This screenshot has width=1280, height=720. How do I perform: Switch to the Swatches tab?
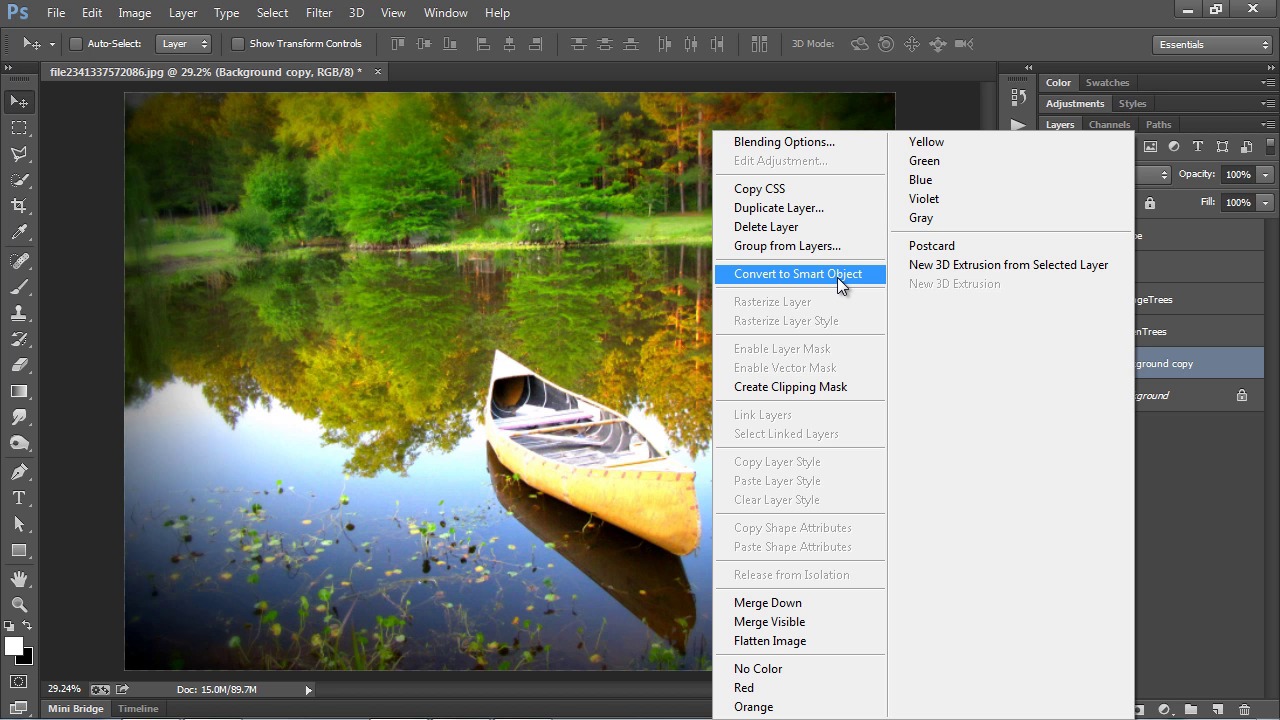point(1107,83)
